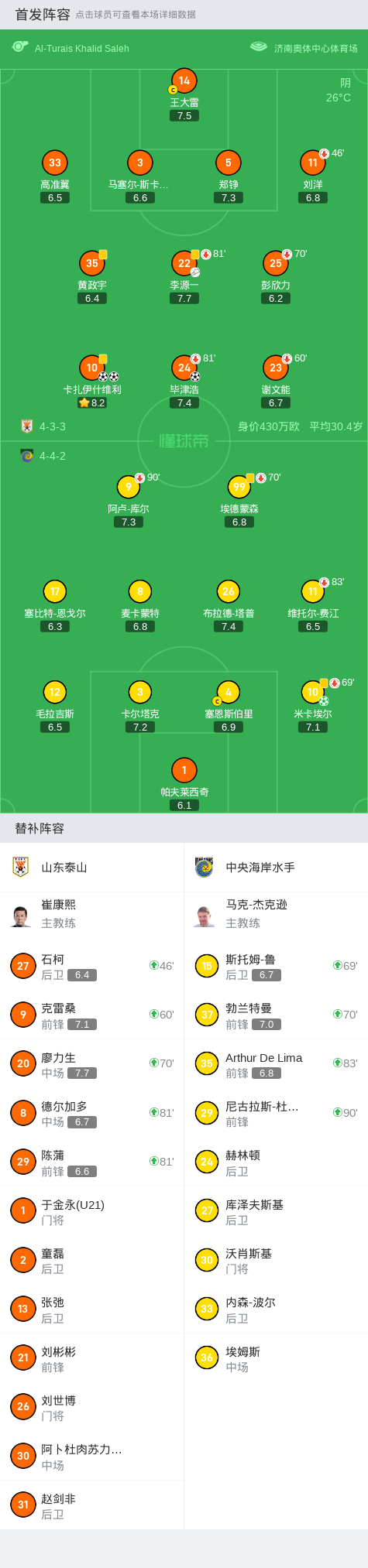Open goalkeeper 王大雷 number 14 badge

point(184,80)
